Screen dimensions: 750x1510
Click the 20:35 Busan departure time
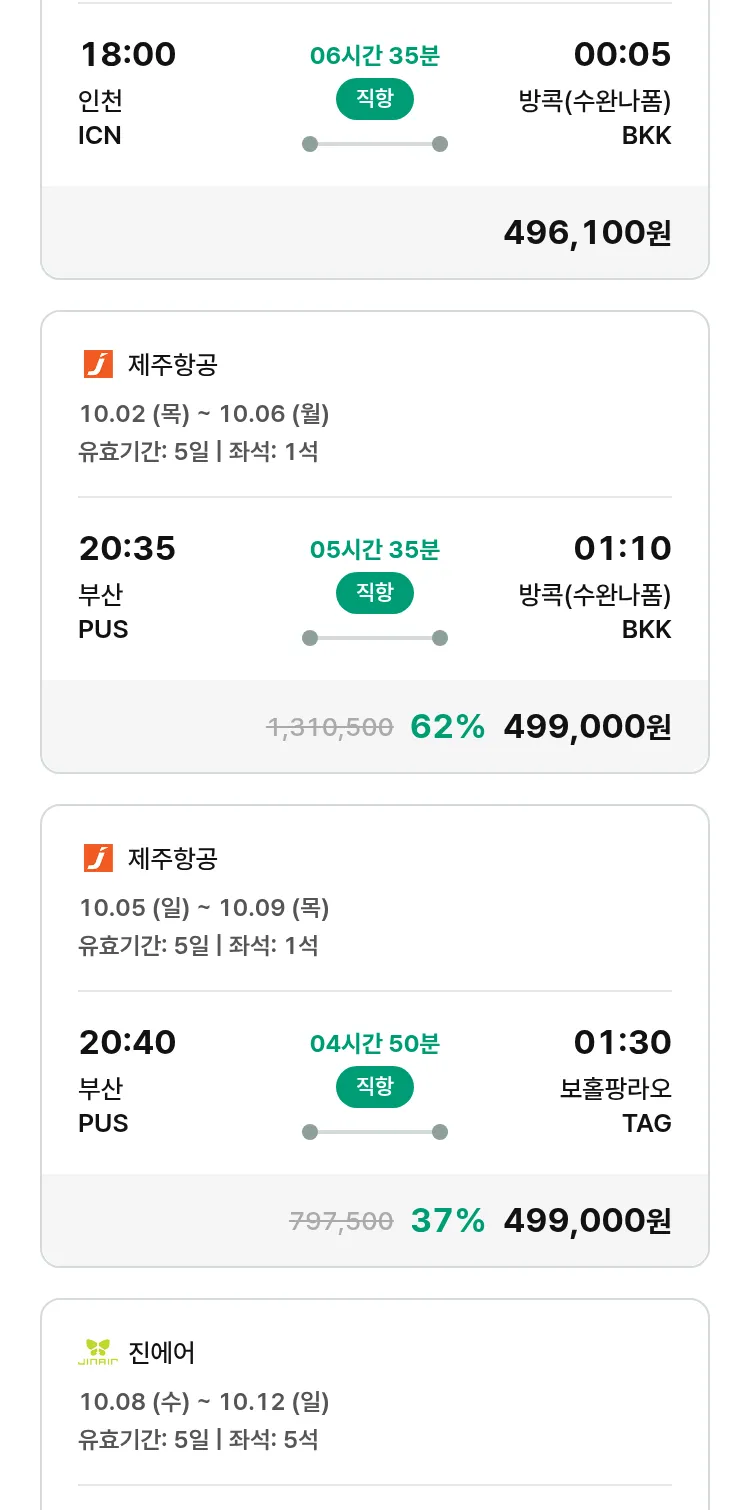(x=127, y=548)
